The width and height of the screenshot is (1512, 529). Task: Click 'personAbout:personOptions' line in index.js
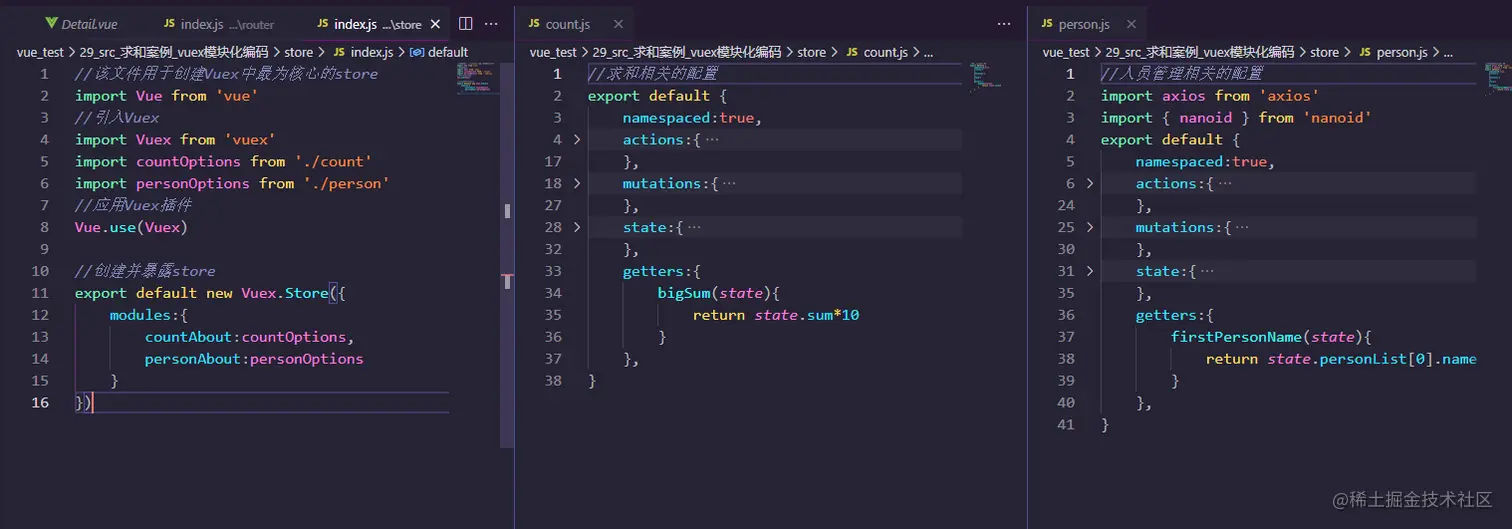(x=254, y=359)
